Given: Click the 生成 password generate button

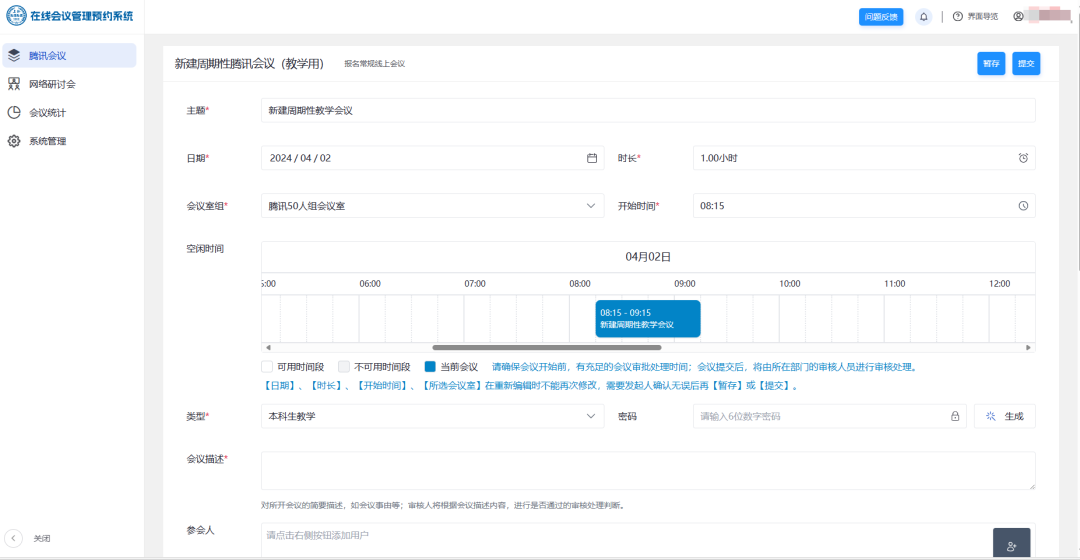Looking at the screenshot, I should (1004, 416).
